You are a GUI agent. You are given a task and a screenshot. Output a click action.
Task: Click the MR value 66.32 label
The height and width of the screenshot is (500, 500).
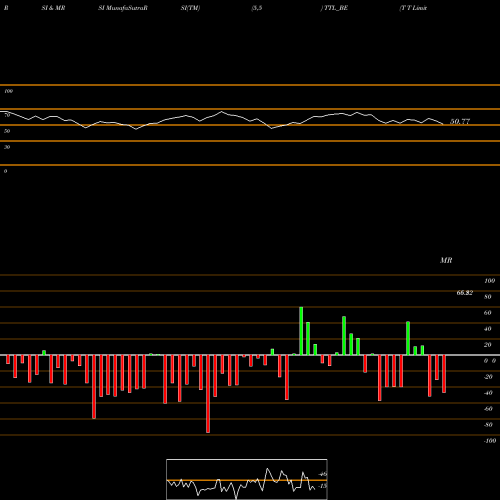pos(464,293)
